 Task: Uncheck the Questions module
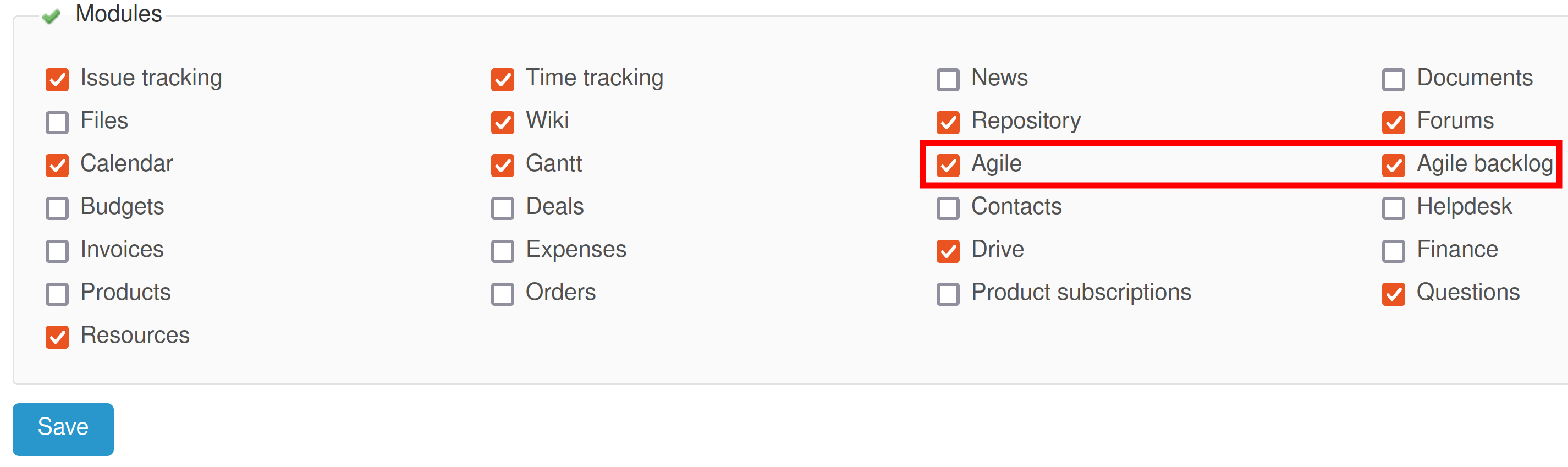click(1394, 294)
